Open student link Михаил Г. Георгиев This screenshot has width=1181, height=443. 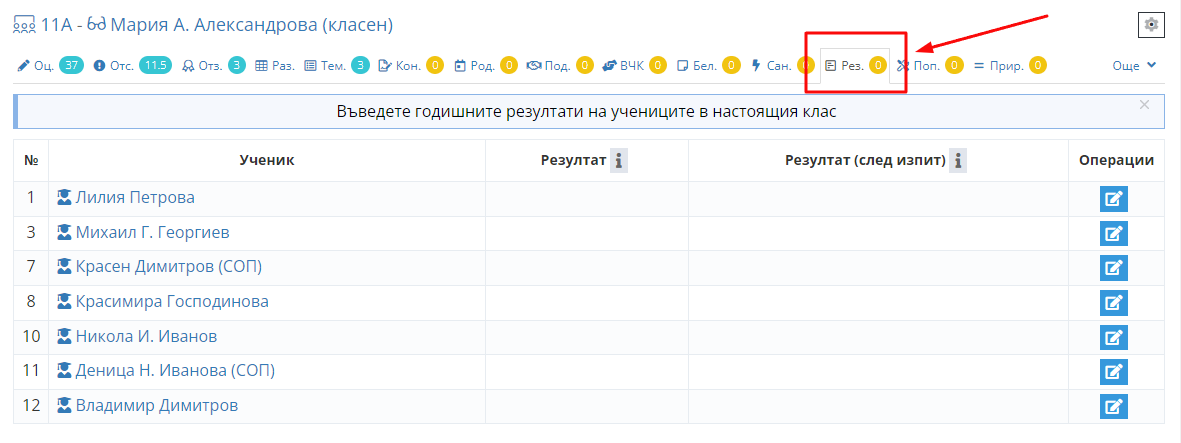pyautogui.click(x=152, y=233)
